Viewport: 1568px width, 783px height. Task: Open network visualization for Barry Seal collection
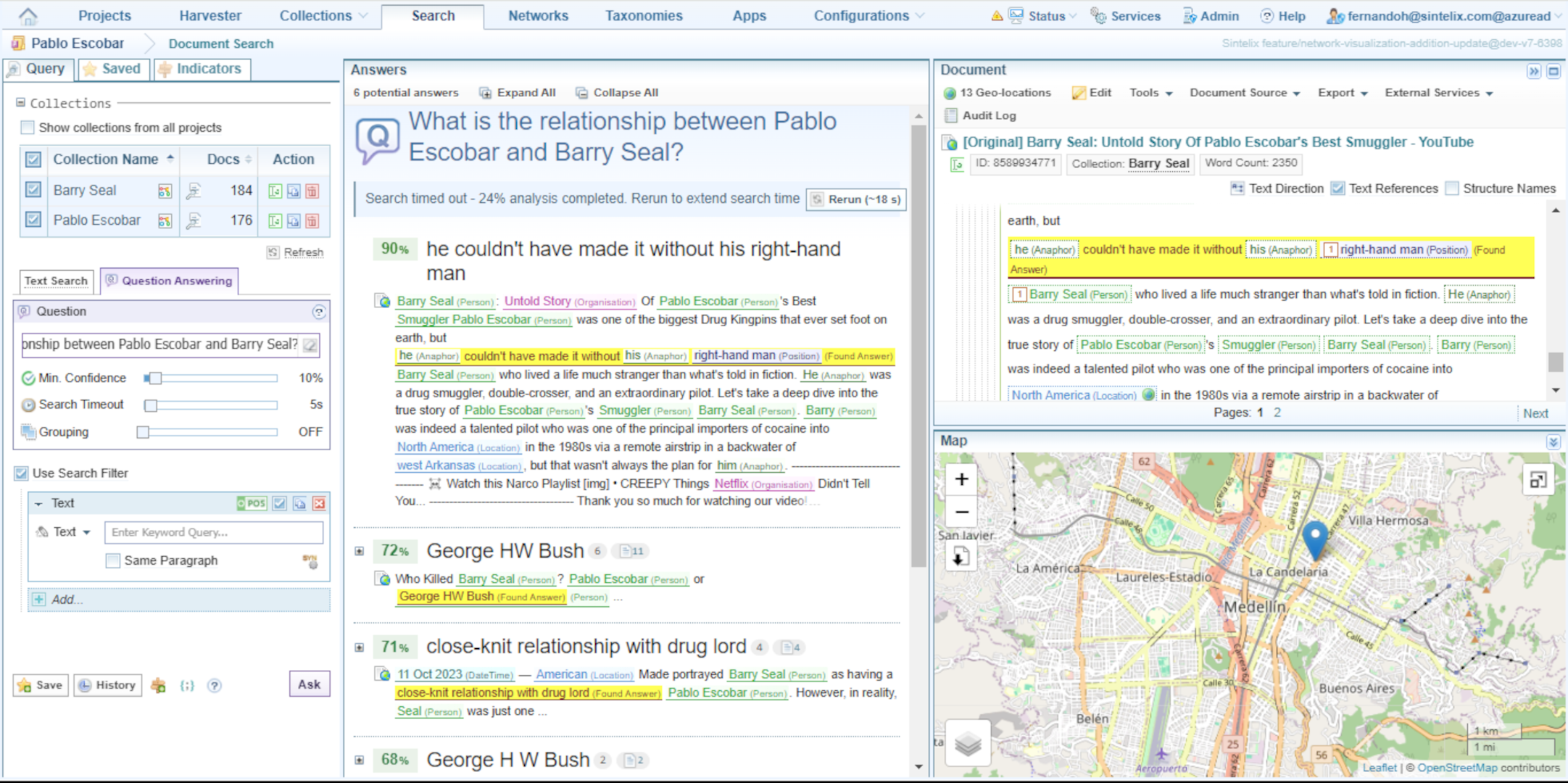click(165, 191)
